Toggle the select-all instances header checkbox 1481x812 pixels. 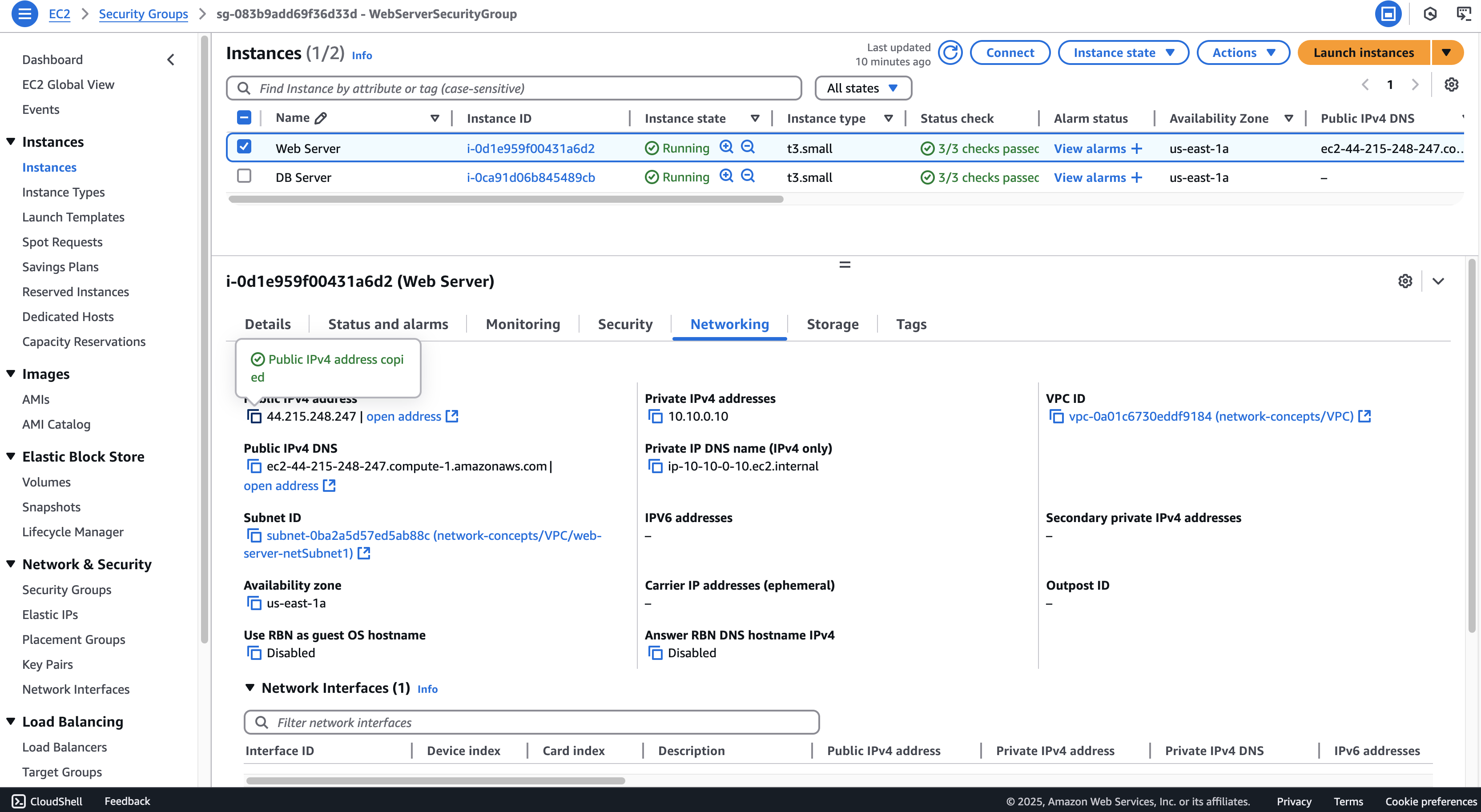[244, 118]
